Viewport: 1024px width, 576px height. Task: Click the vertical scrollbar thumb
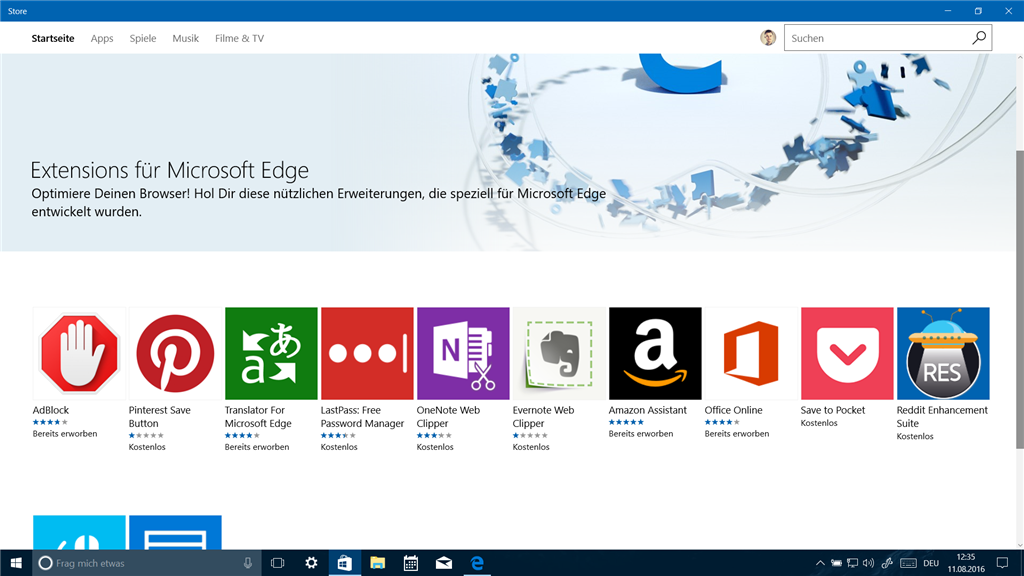point(1019,300)
